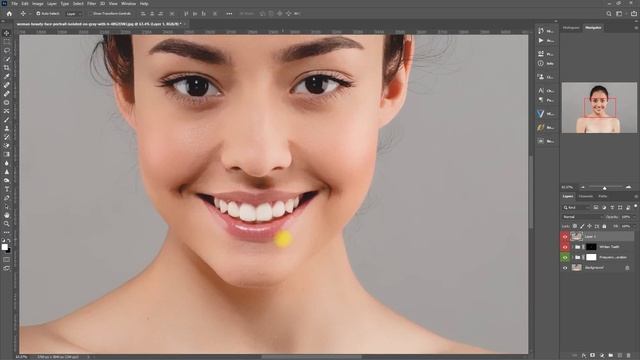Open the blue V plugin panel icon

[x=541, y=113]
